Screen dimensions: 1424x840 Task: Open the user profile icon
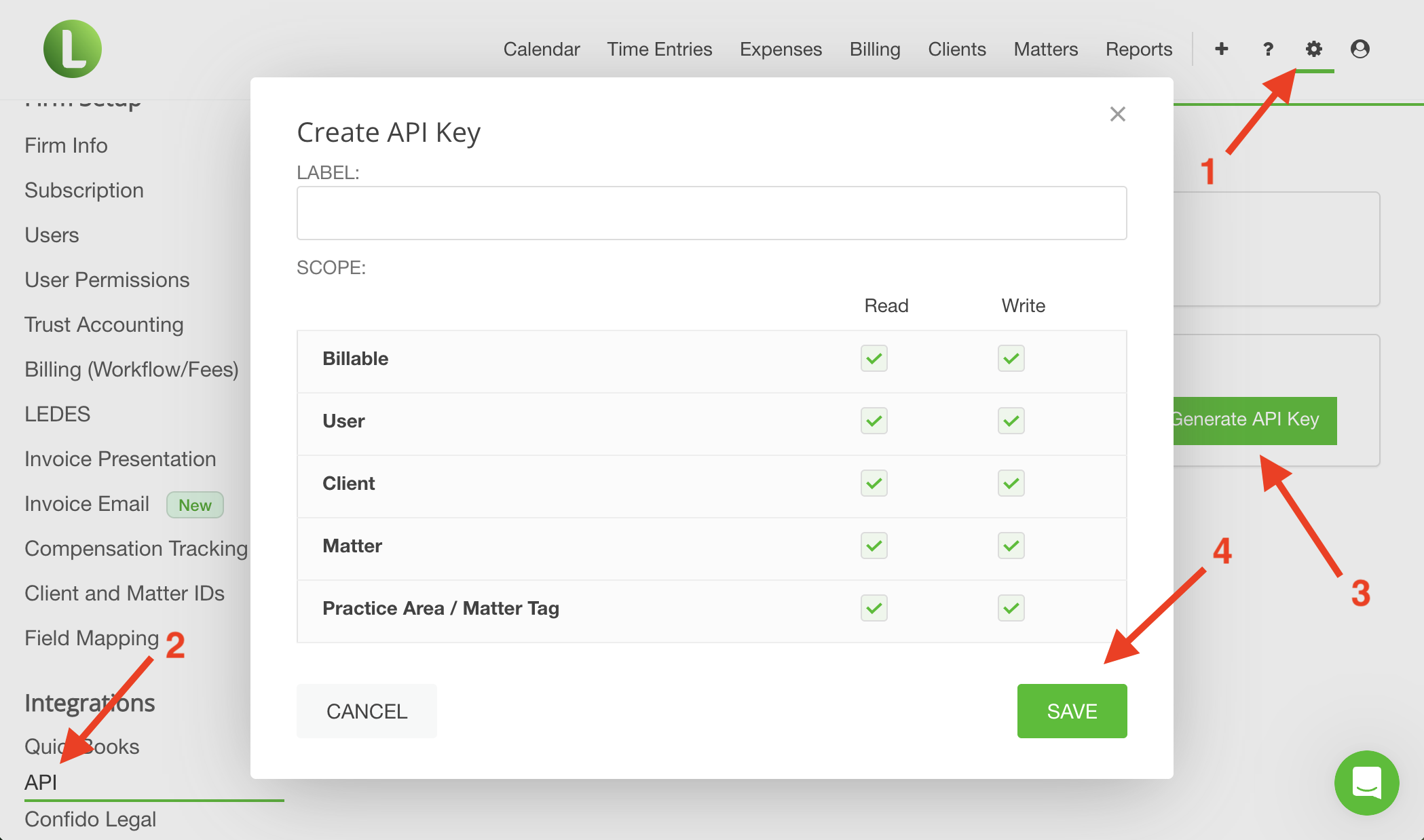pos(1360,49)
